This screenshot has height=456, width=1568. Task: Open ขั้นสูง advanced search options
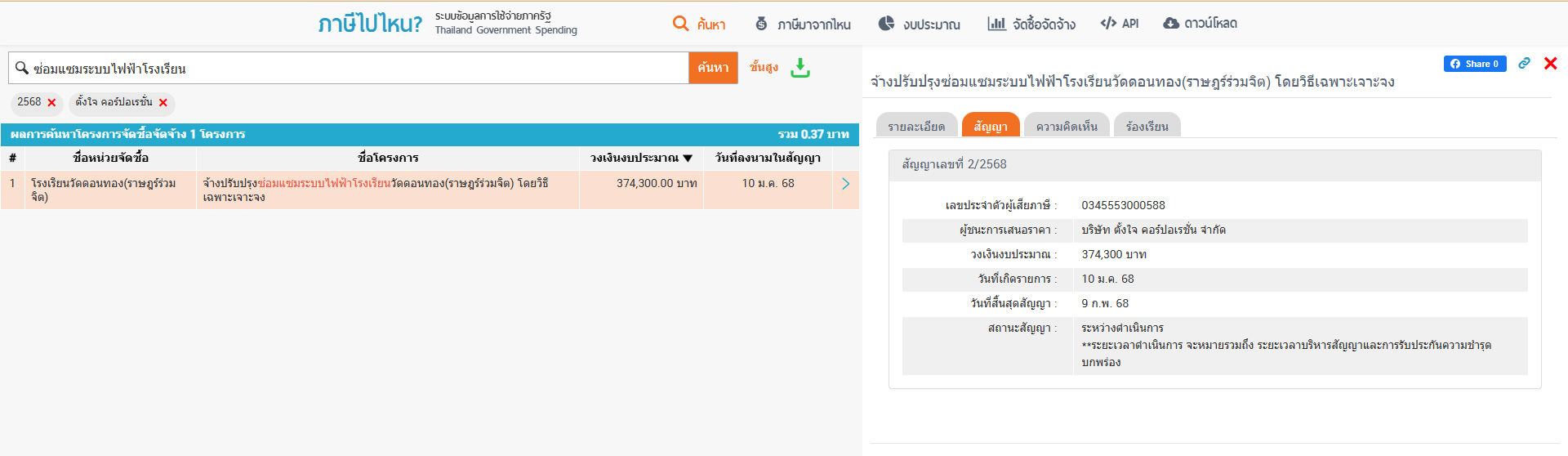coord(764,67)
